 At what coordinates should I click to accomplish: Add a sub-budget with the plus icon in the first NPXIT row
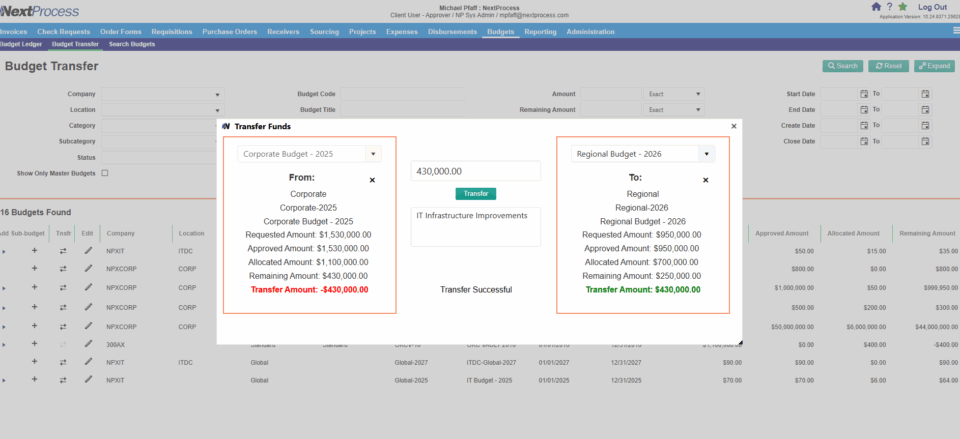(34, 251)
